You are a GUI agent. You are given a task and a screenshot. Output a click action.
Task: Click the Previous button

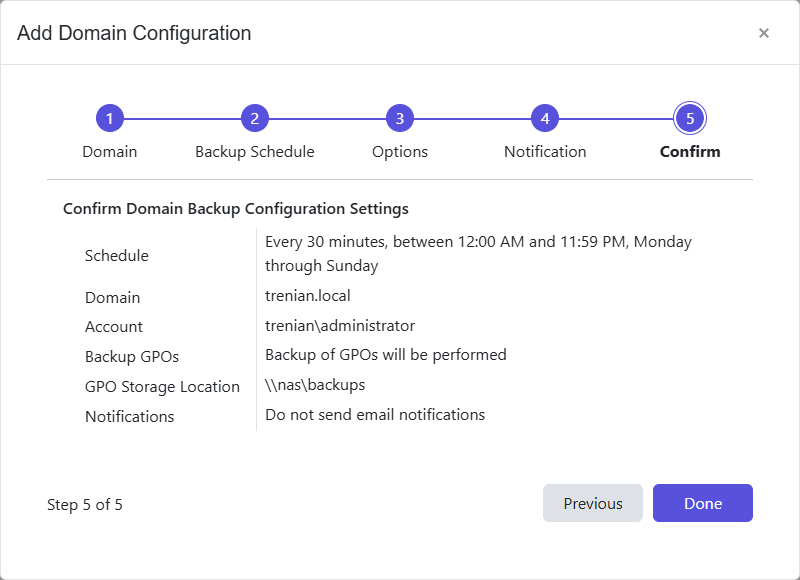pos(593,503)
